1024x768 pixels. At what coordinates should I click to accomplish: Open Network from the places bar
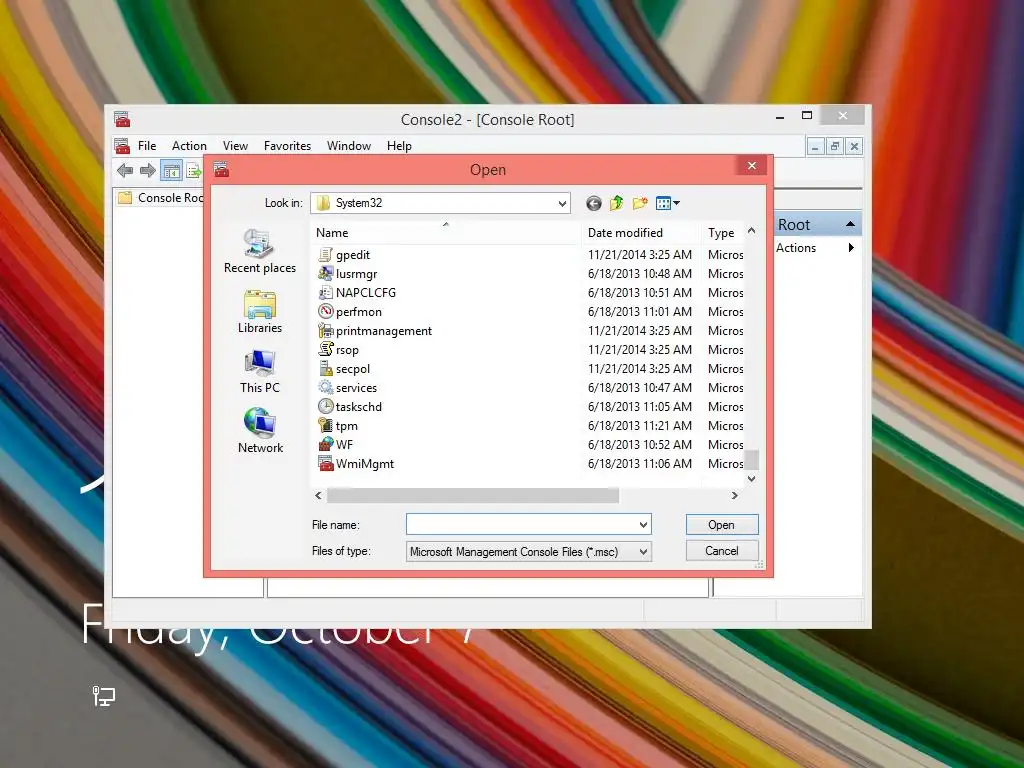tap(260, 431)
